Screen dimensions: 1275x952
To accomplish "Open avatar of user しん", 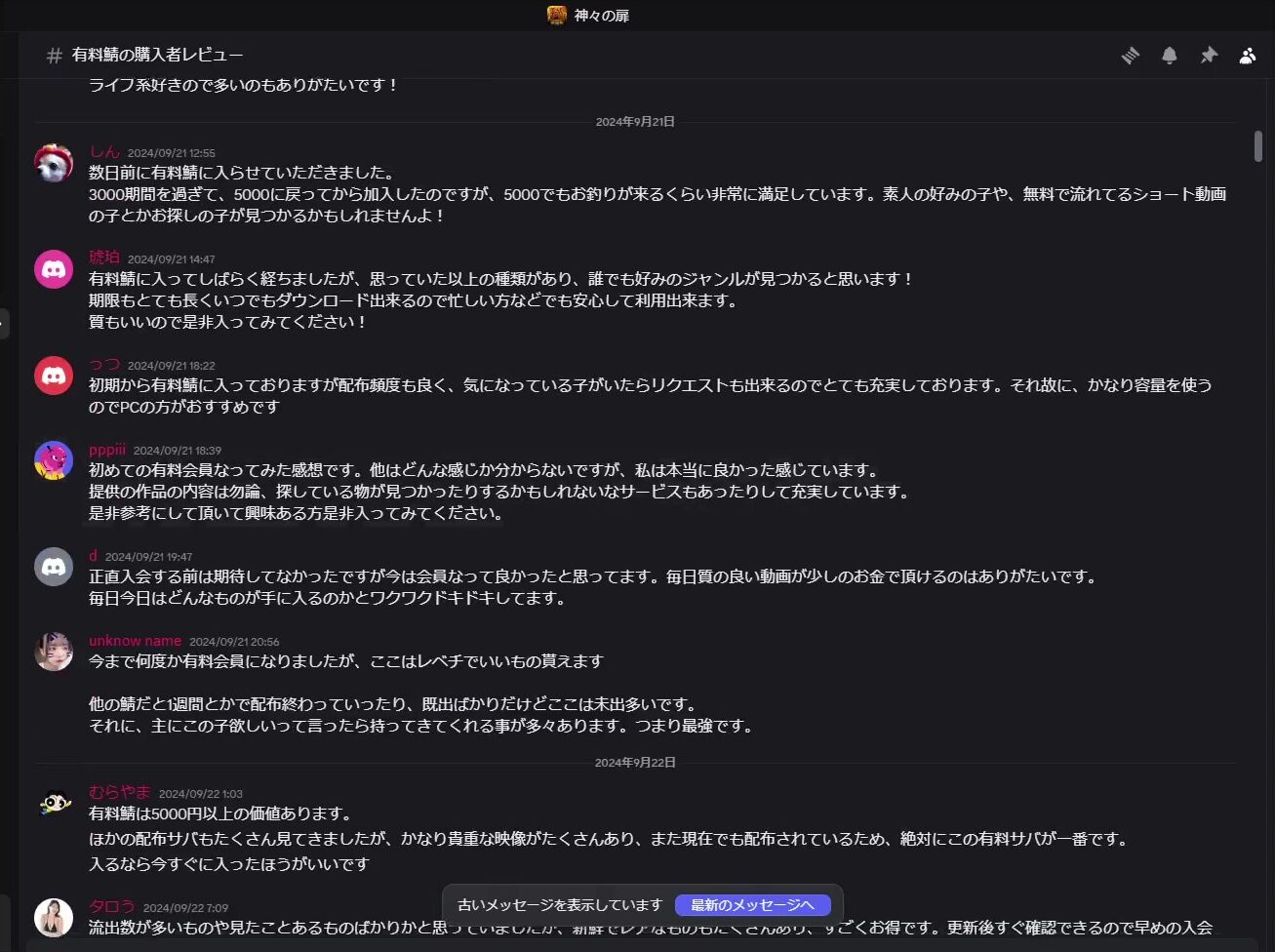I will (54, 164).
